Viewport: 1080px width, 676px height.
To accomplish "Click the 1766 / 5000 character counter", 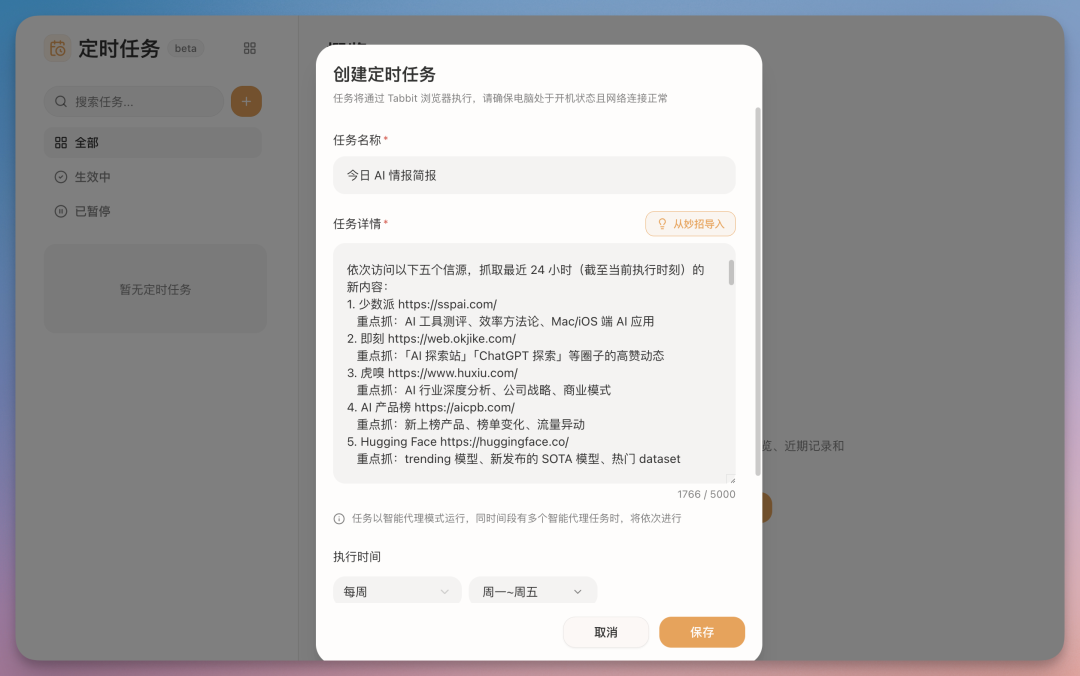I will (x=706, y=494).
